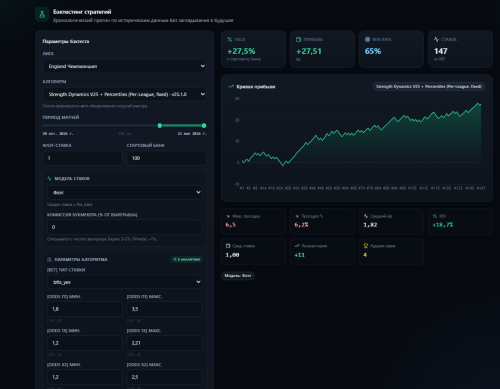Image resolution: width=500 pixels, height=389 pixels.
Task: Click the profit curve peak near bet #147
Action: click(478, 104)
